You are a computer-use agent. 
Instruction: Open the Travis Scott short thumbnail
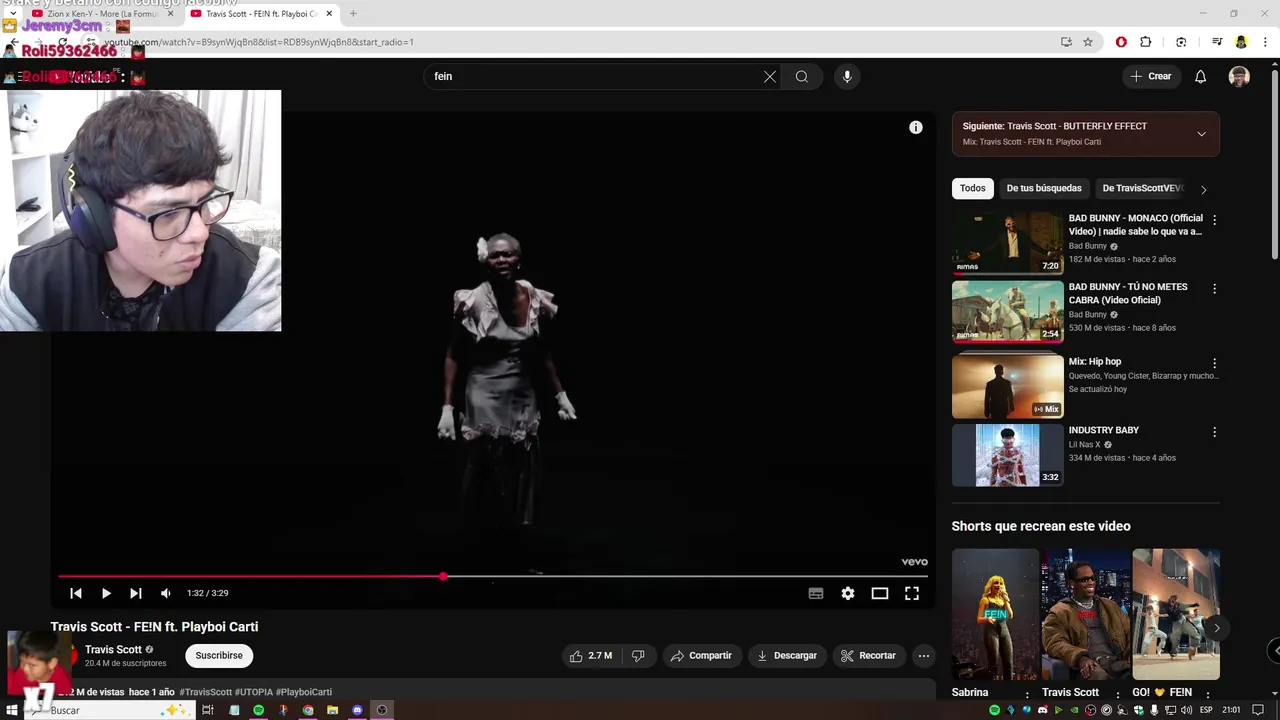1085,614
